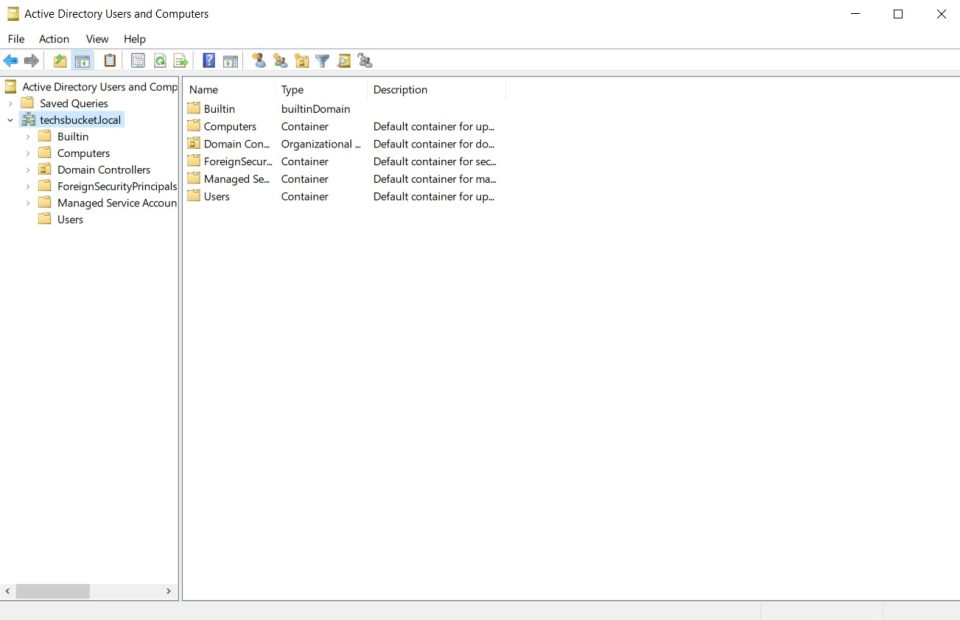The height and width of the screenshot is (620, 960).
Task: Click the Forward arrow toolbar icon
Action: pyautogui.click(x=31, y=61)
